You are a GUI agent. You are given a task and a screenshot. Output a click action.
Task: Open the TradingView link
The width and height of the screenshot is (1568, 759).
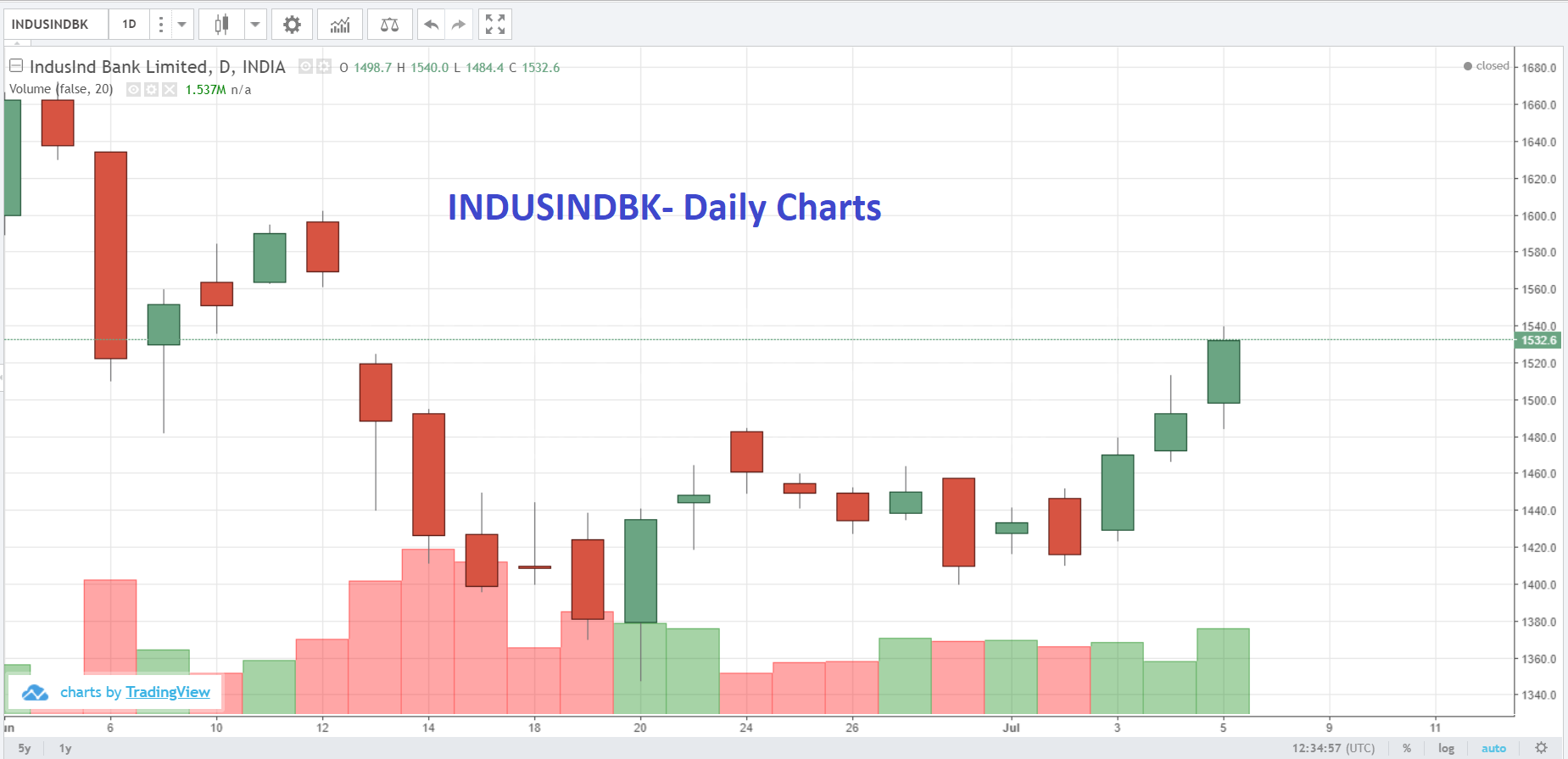[167, 692]
